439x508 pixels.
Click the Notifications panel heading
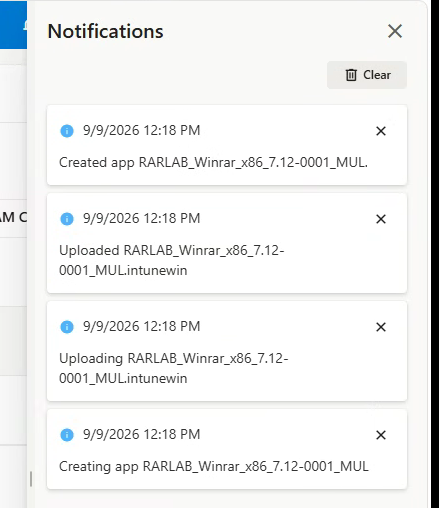(105, 31)
